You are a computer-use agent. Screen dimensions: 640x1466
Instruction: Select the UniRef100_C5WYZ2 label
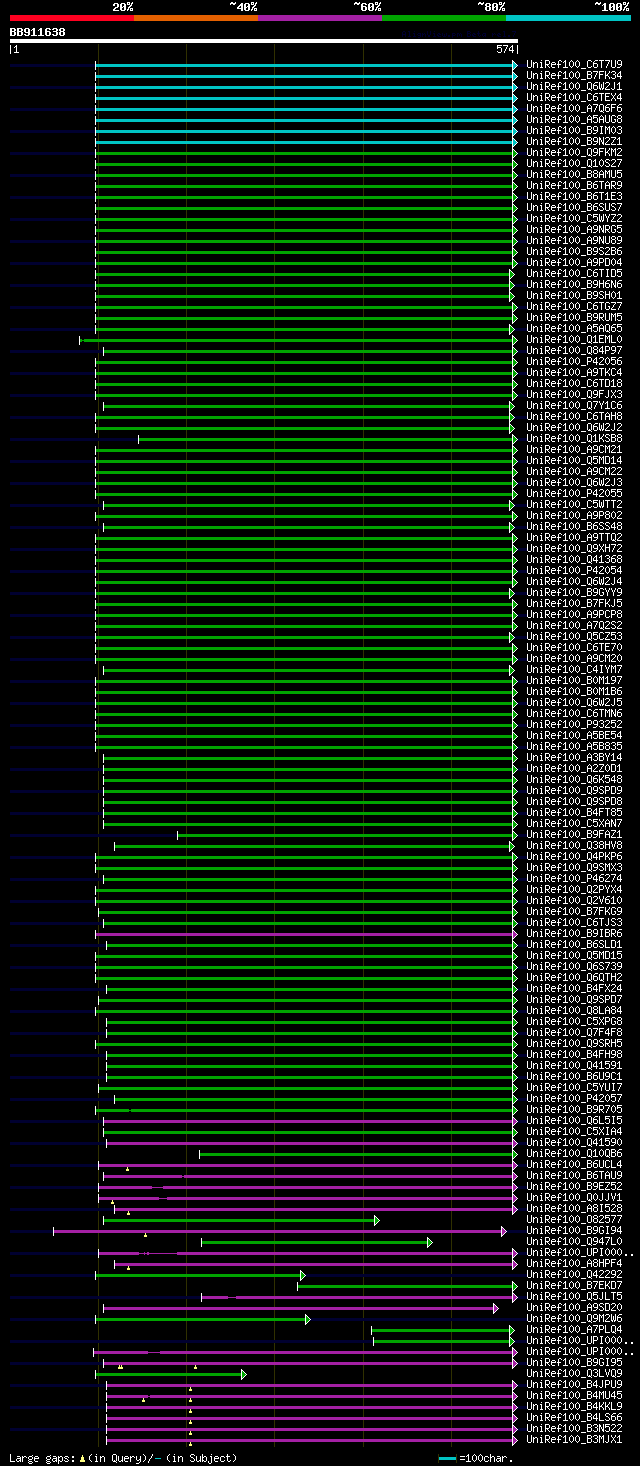click(574, 218)
